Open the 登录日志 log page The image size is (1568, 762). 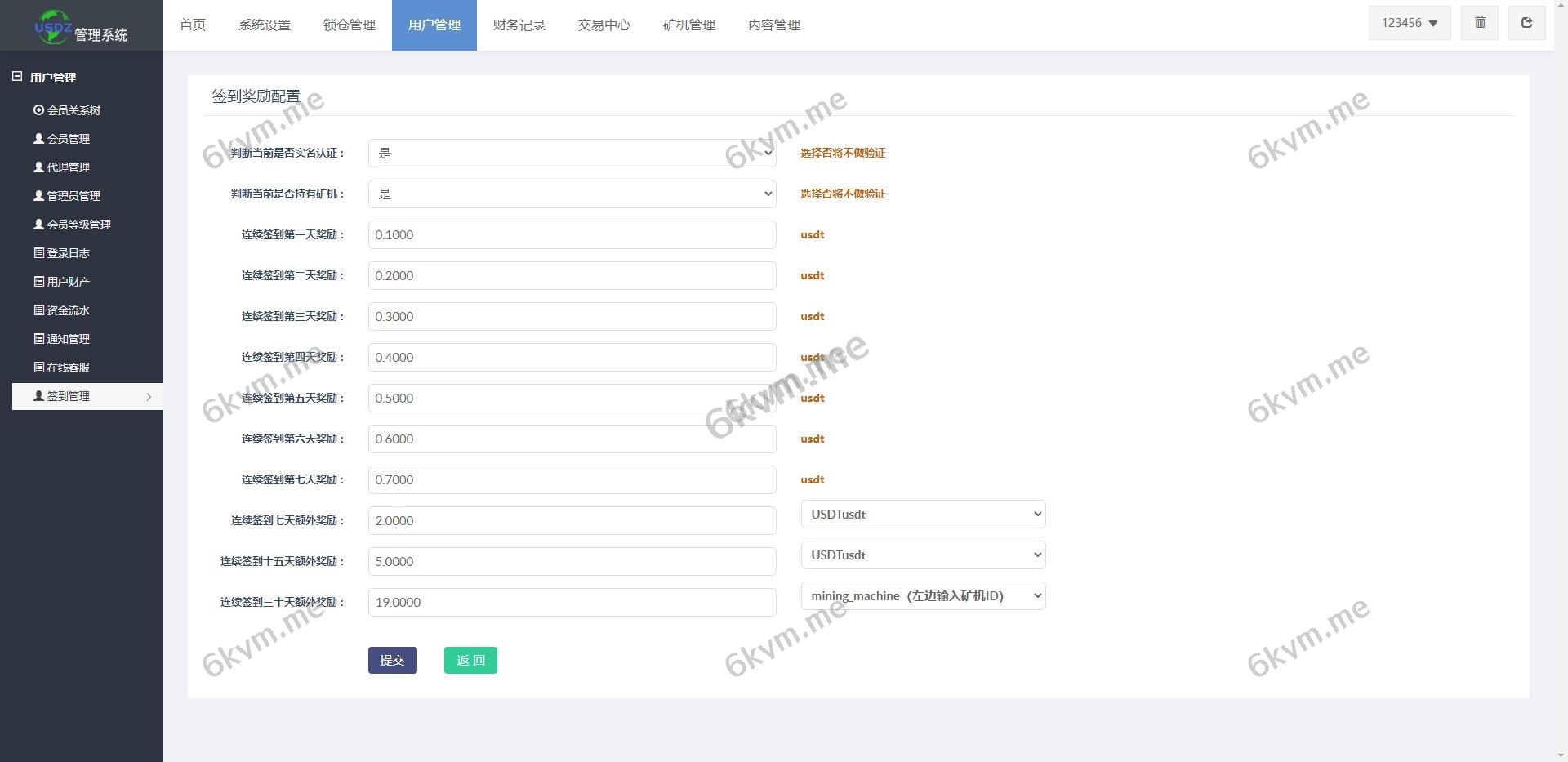coord(68,252)
